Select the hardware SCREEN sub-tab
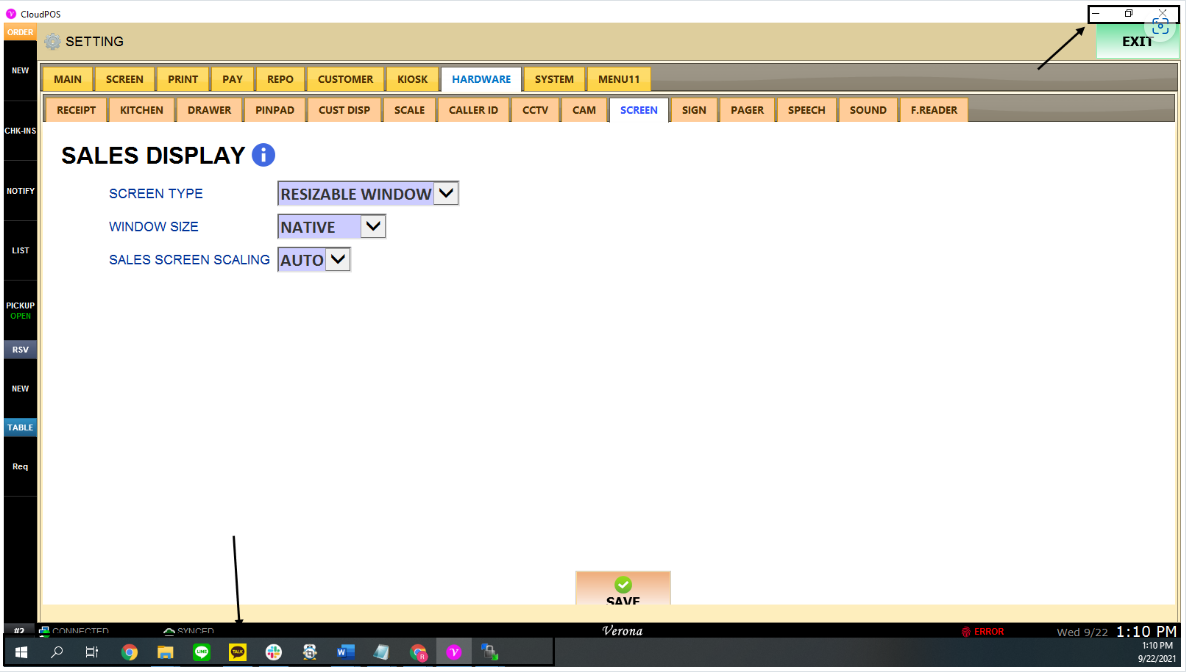 [x=639, y=110]
